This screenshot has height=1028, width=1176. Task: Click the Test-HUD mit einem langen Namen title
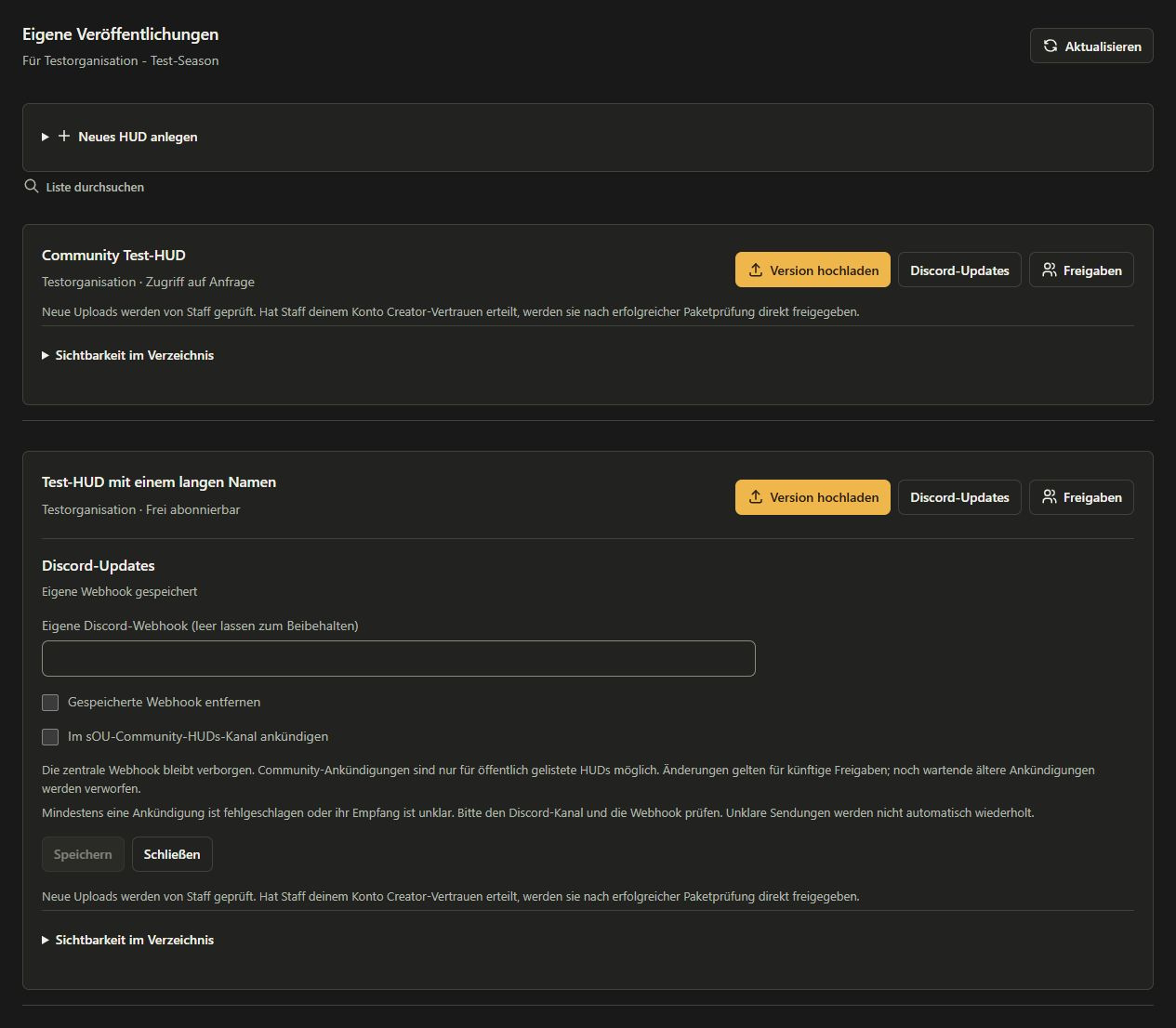(x=159, y=481)
